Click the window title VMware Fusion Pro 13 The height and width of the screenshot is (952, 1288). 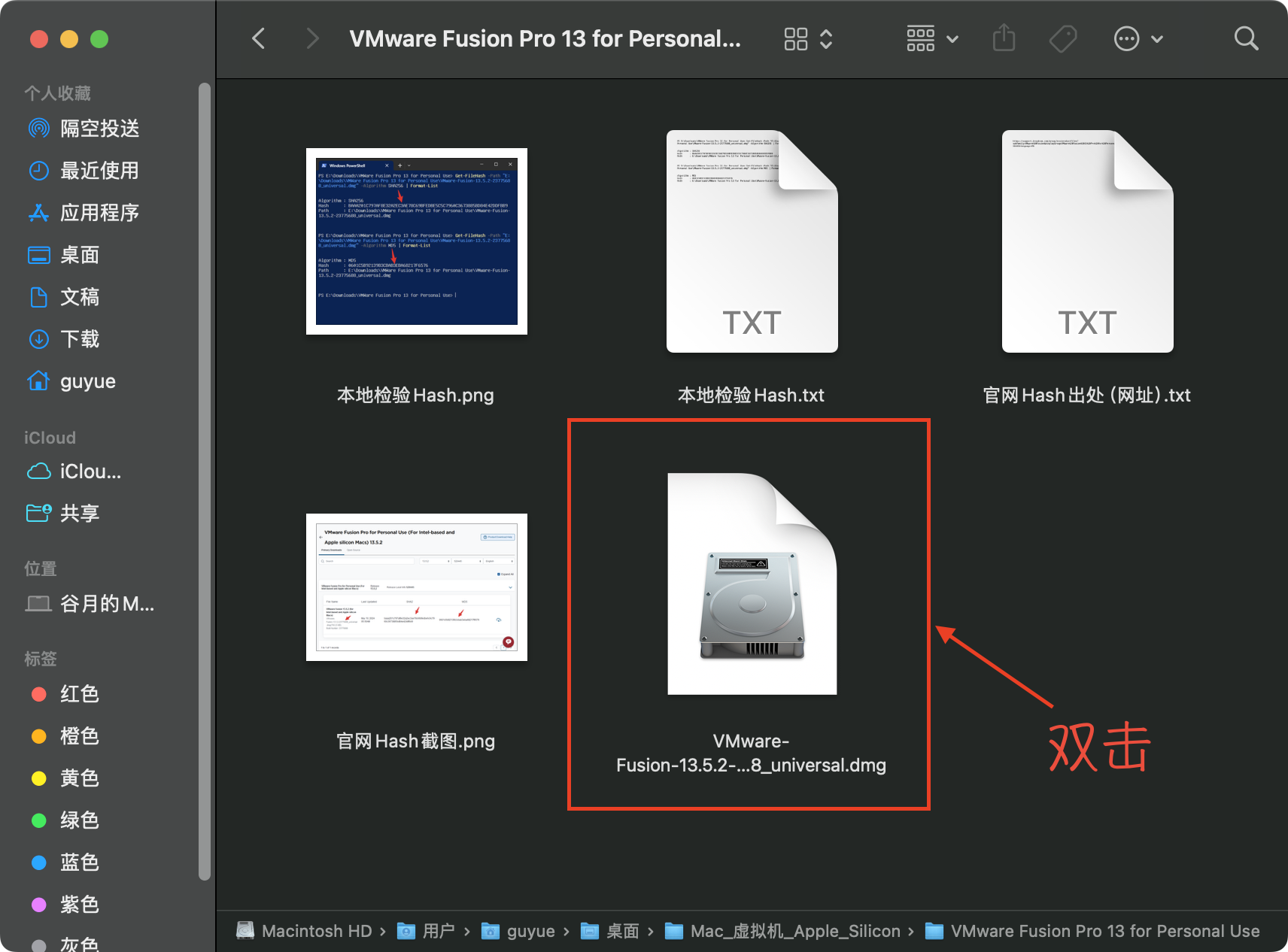tap(545, 38)
